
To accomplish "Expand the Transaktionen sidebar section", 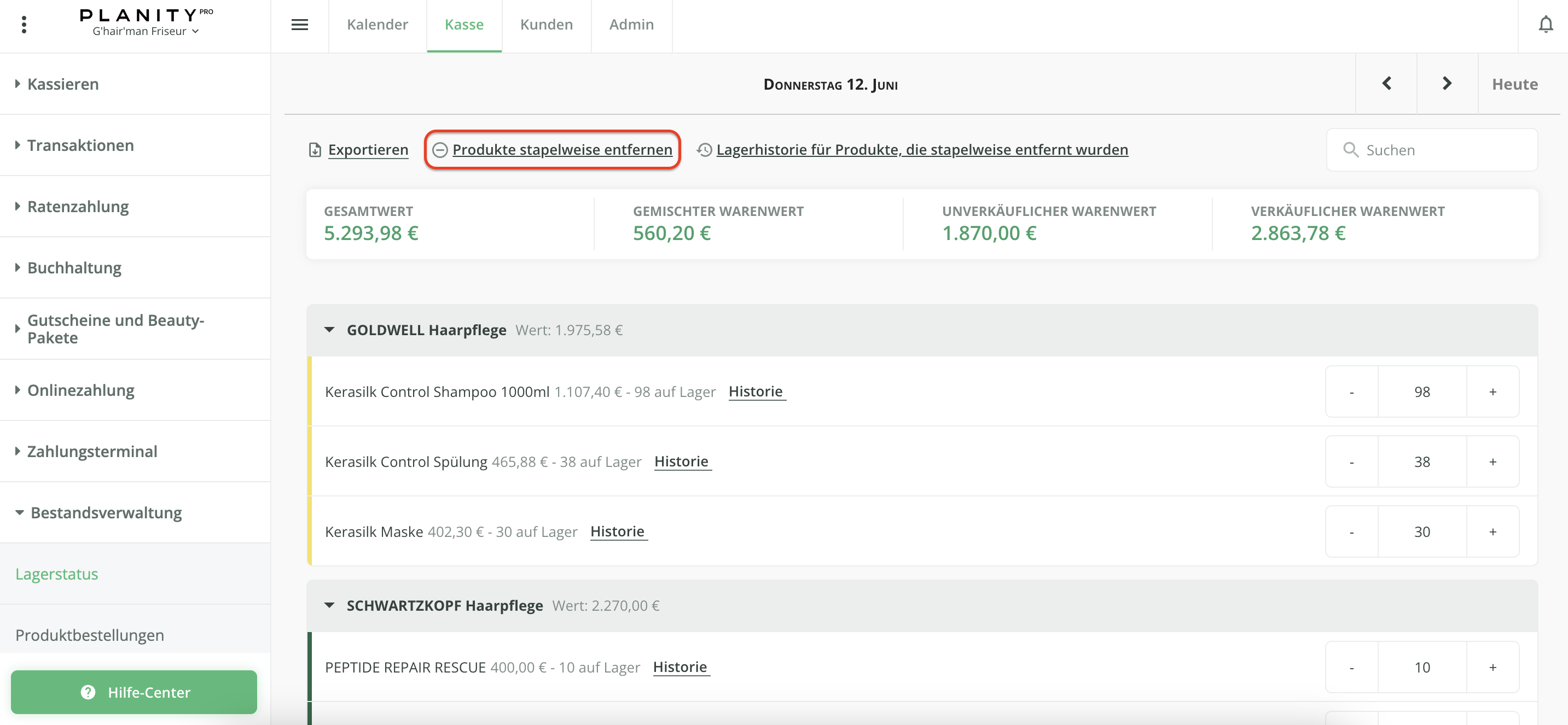I will (80, 145).
